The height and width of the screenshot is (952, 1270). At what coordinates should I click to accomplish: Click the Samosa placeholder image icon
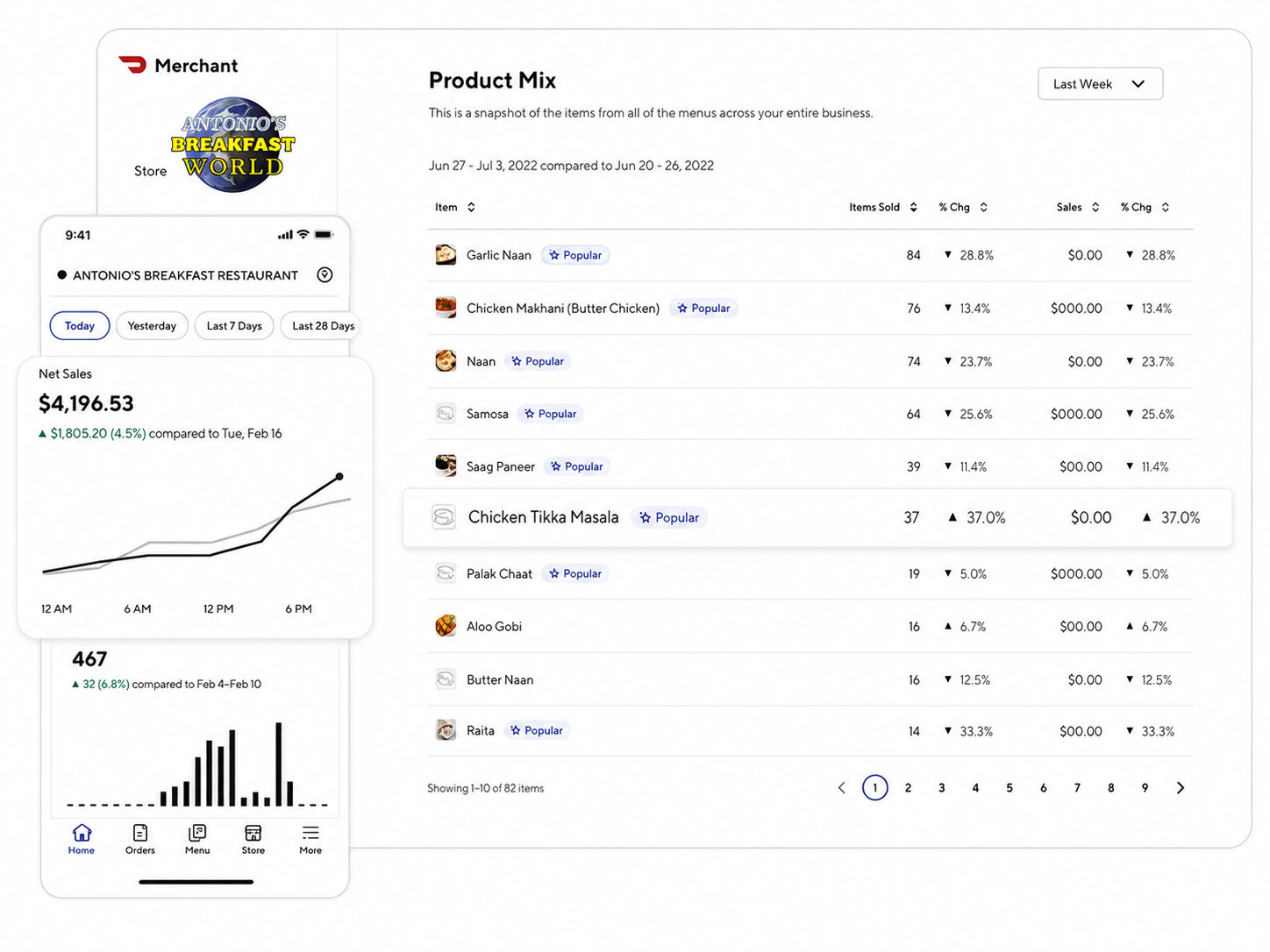coord(446,413)
